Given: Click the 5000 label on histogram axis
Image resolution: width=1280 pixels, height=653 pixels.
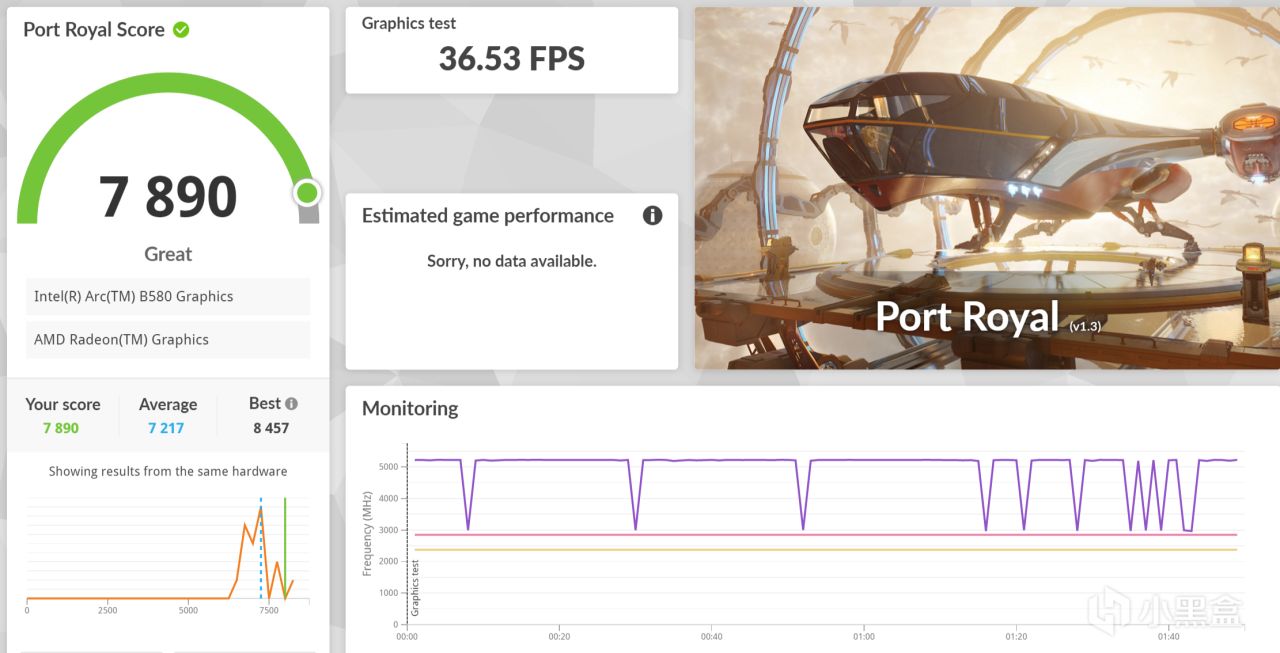Looking at the screenshot, I should point(188,610).
